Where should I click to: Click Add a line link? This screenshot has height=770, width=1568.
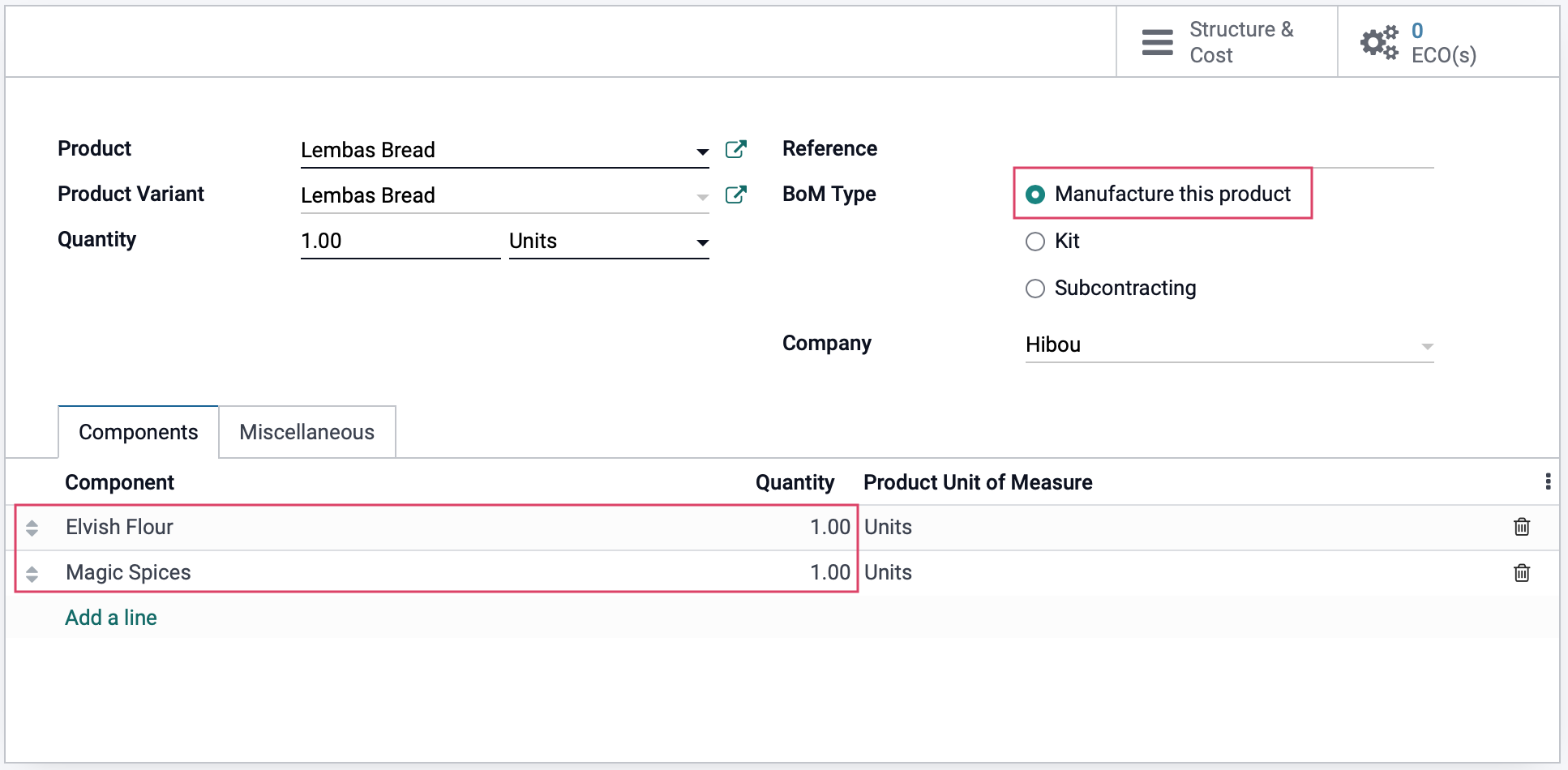(111, 618)
